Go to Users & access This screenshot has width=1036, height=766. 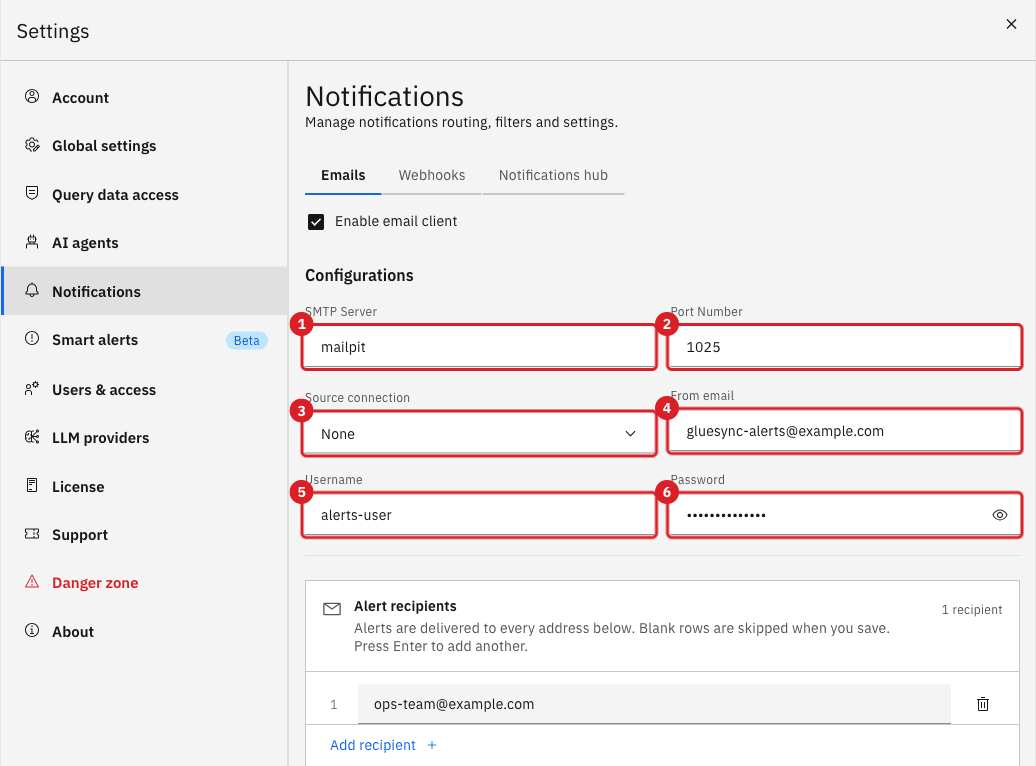pyautogui.click(x=144, y=389)
